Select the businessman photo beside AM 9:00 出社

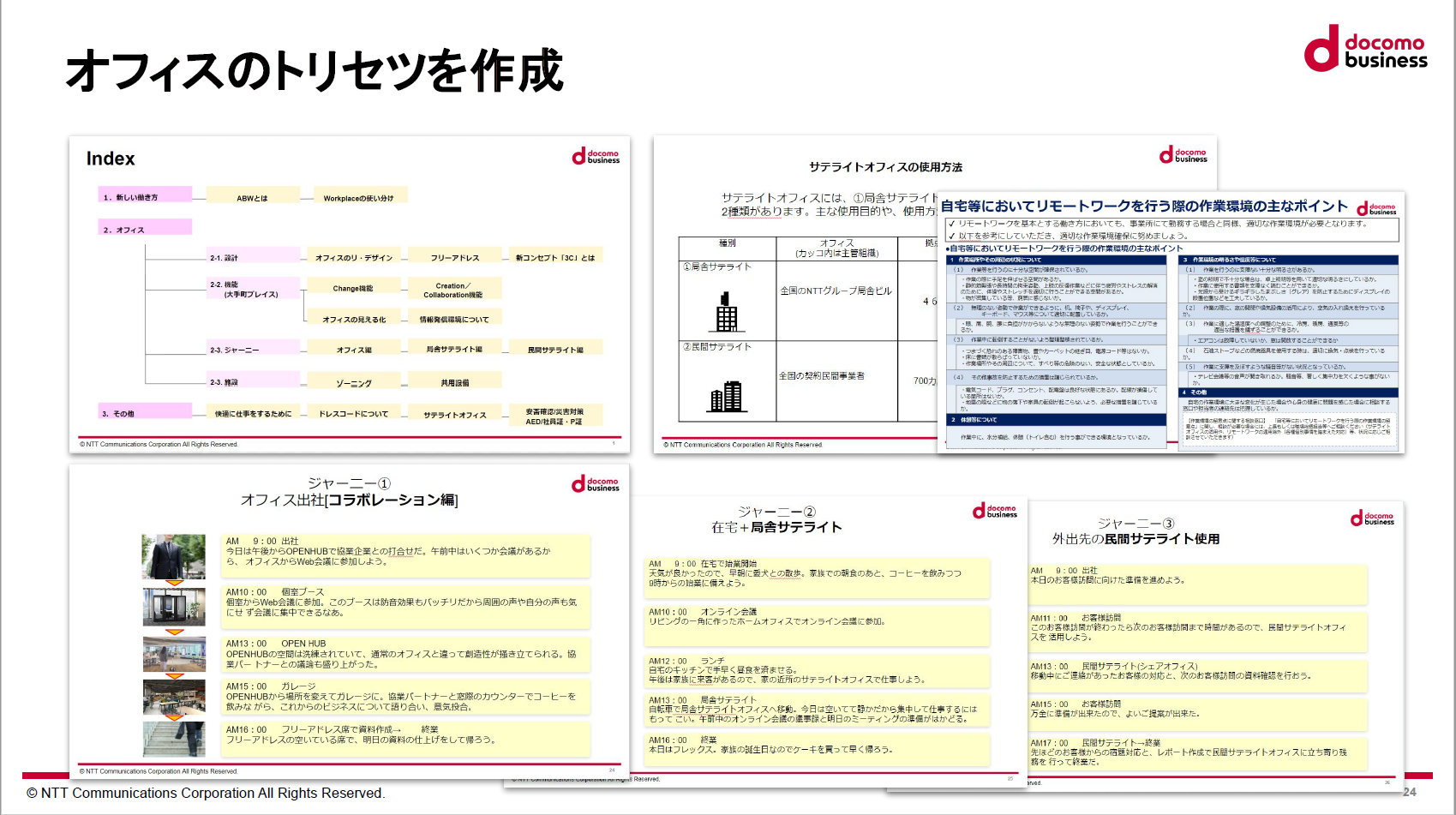point(174,557)
